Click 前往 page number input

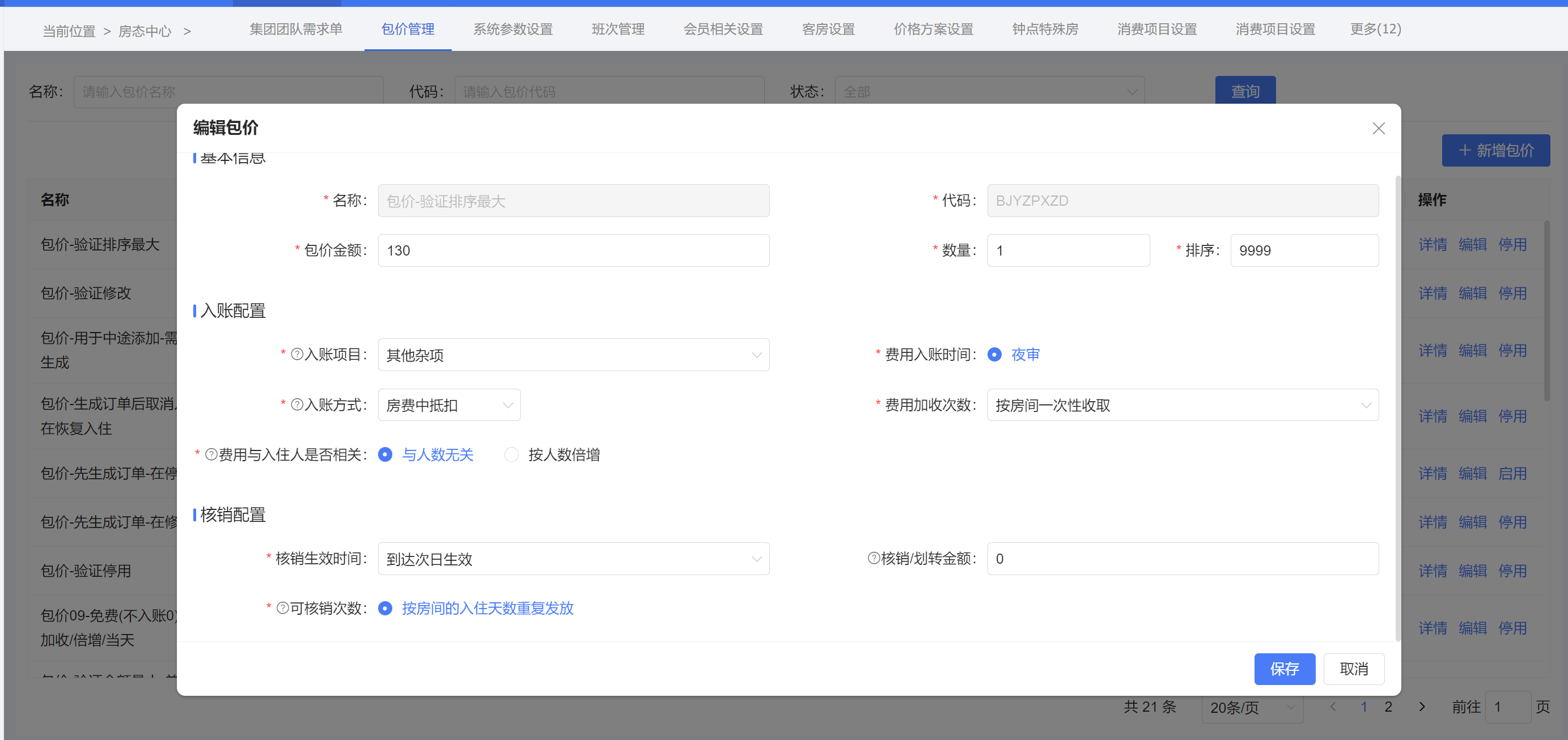pos(1508,707)
